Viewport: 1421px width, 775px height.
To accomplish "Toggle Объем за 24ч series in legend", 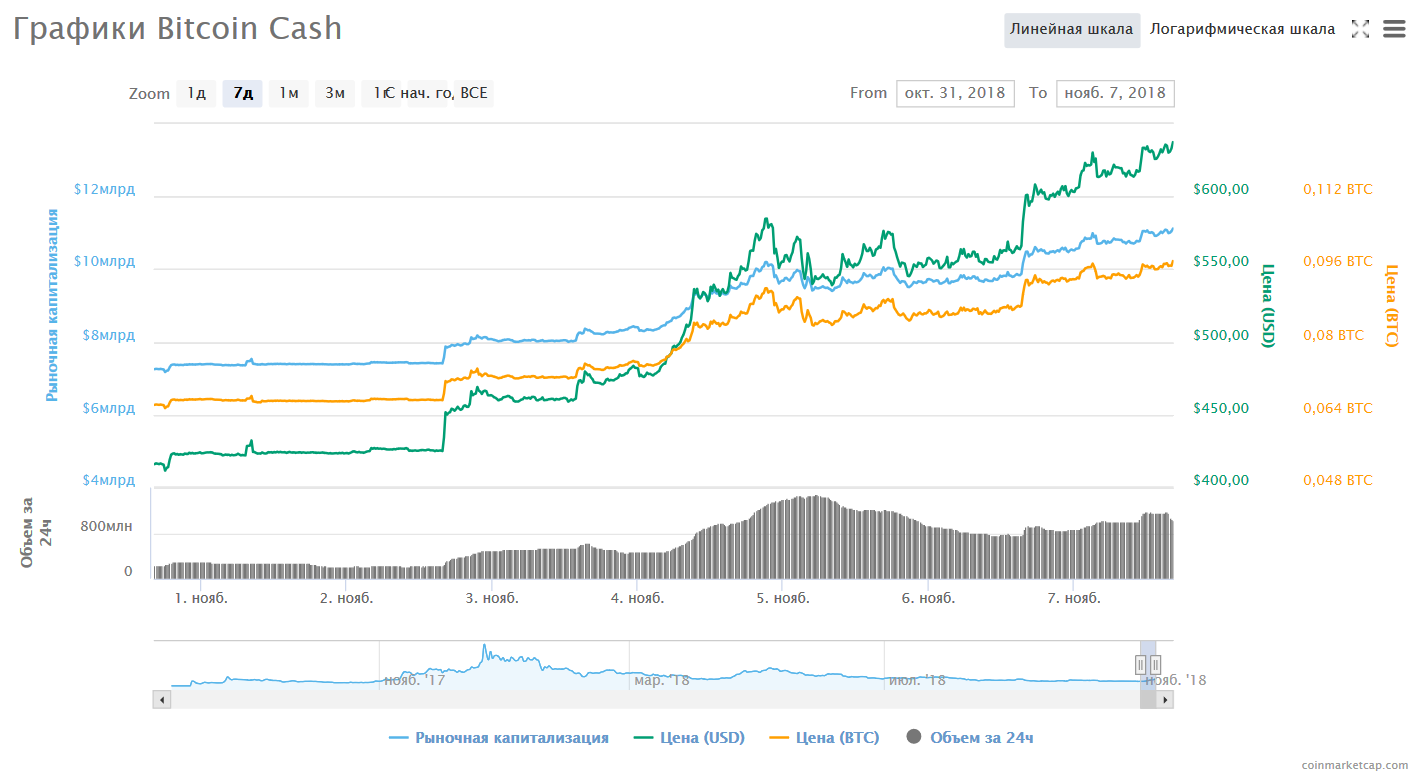I will (970, 738).
